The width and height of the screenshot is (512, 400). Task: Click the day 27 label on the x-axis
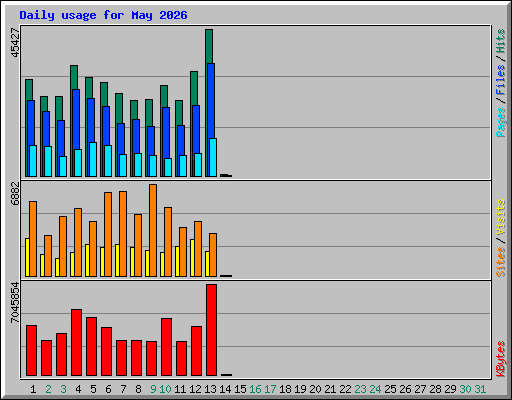tap(420, 389)
